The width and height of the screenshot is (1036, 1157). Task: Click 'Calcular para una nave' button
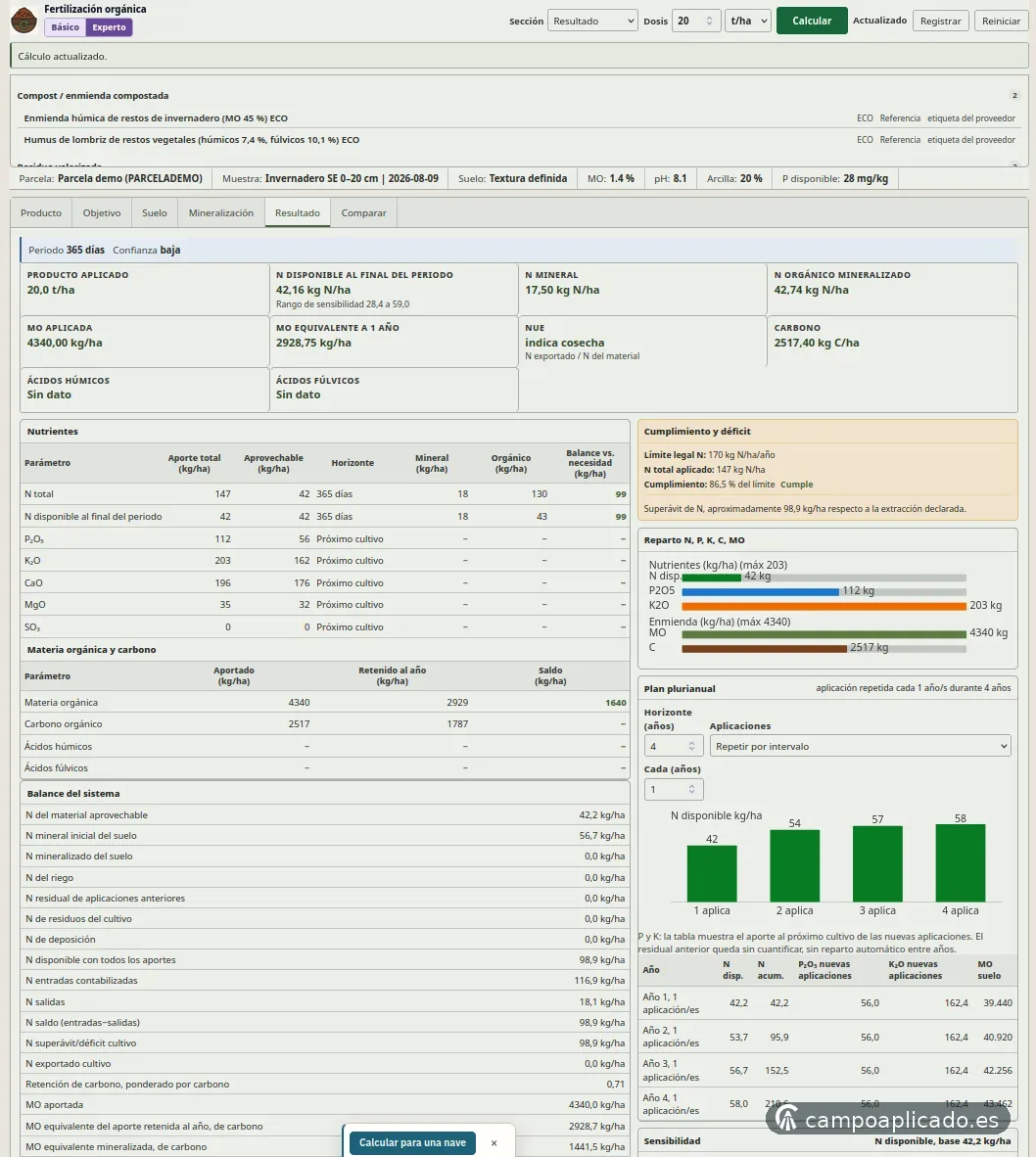tap(412, 1143)
